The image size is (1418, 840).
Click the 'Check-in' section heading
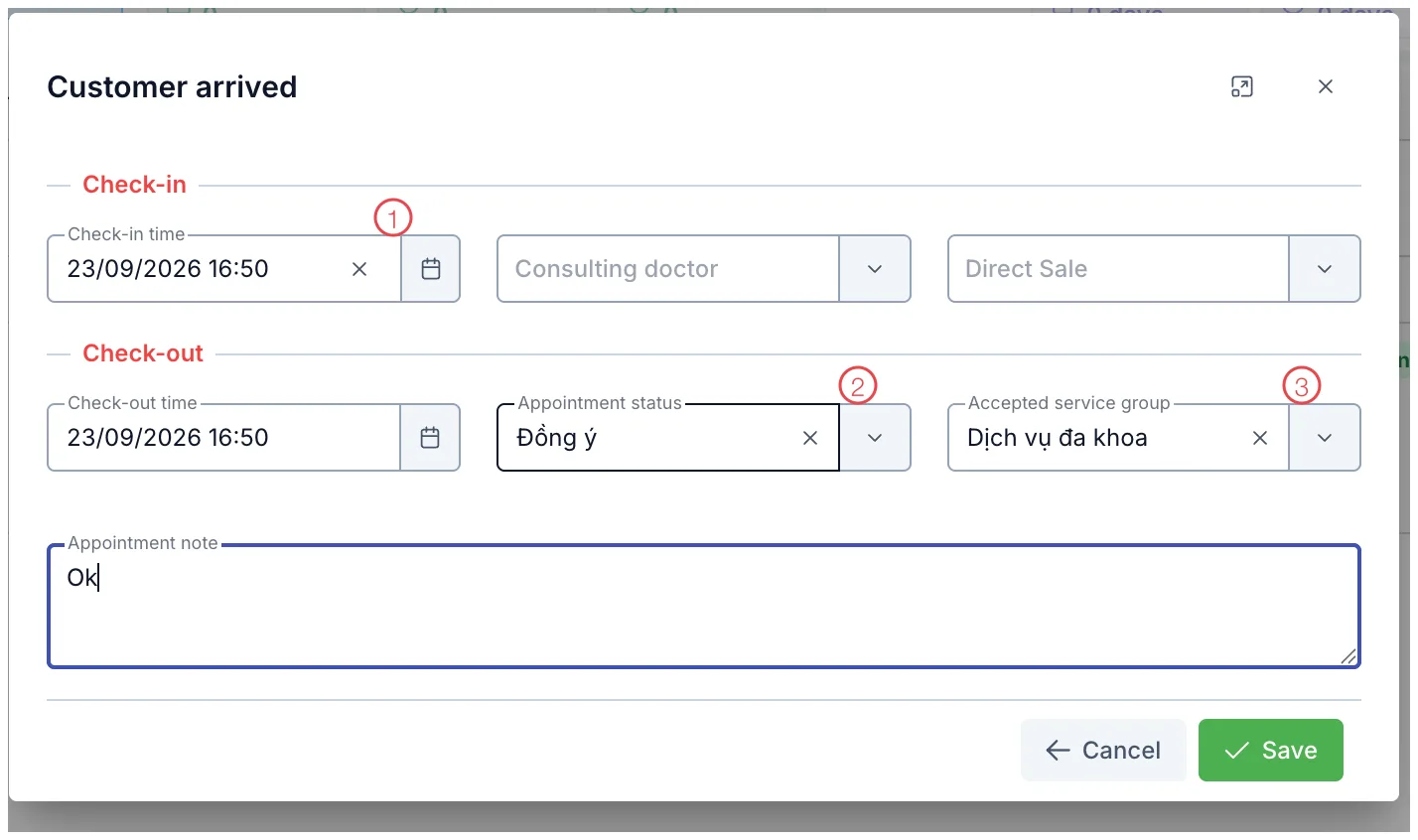(x=134, y=185)
